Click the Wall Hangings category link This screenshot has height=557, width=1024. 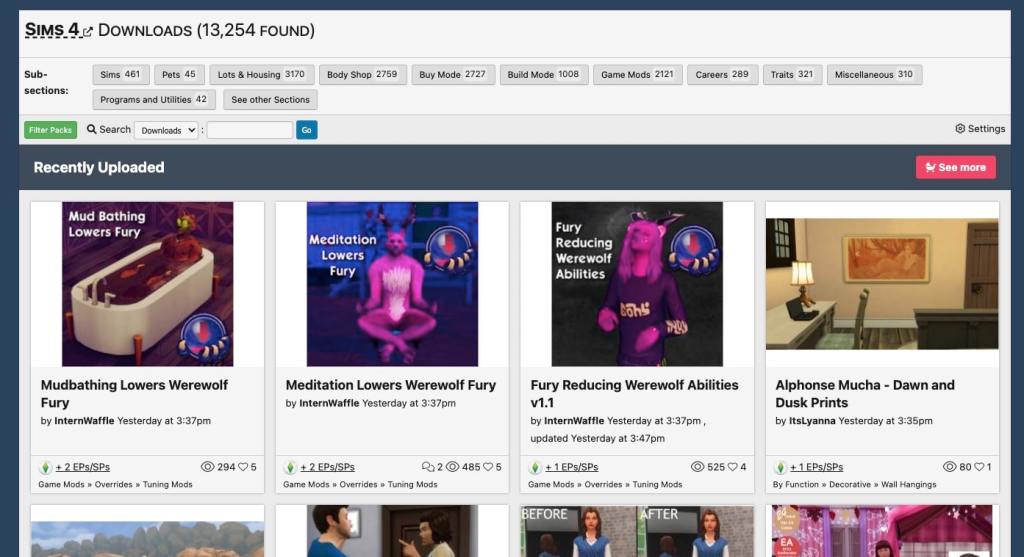[x=908, y=485]
